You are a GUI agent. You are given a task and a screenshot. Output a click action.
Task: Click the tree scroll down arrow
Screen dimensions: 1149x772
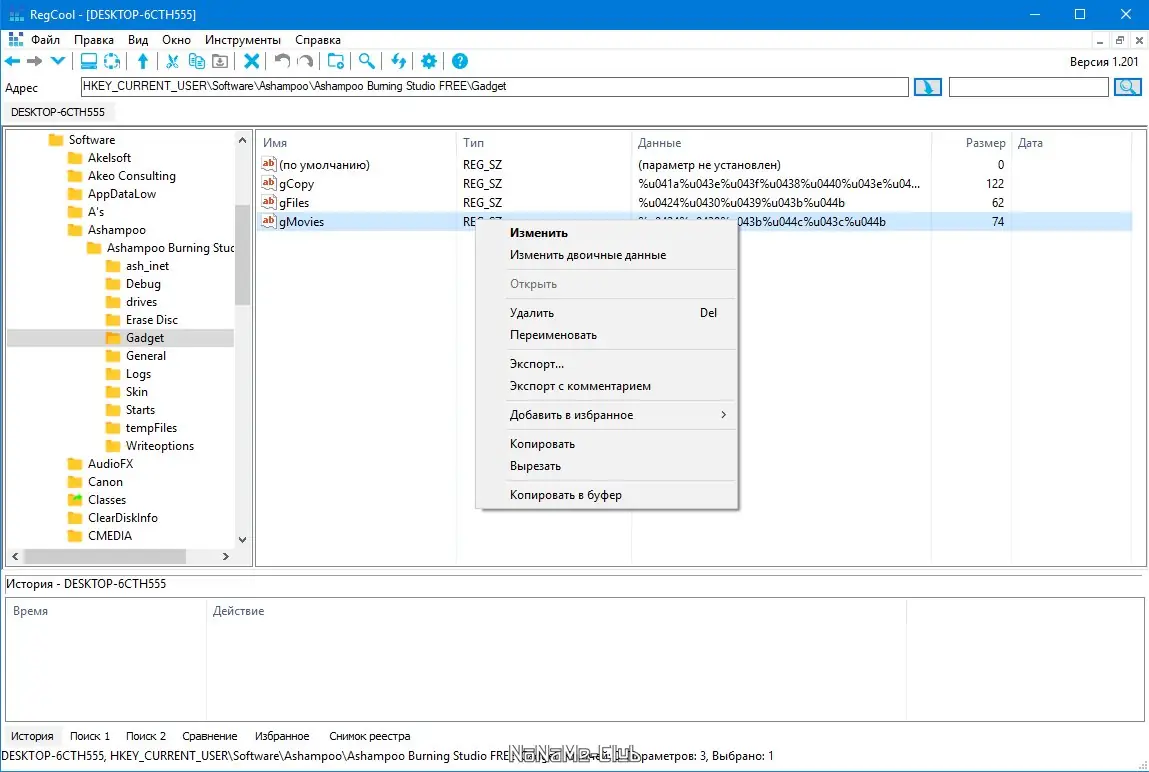point(243,540)
